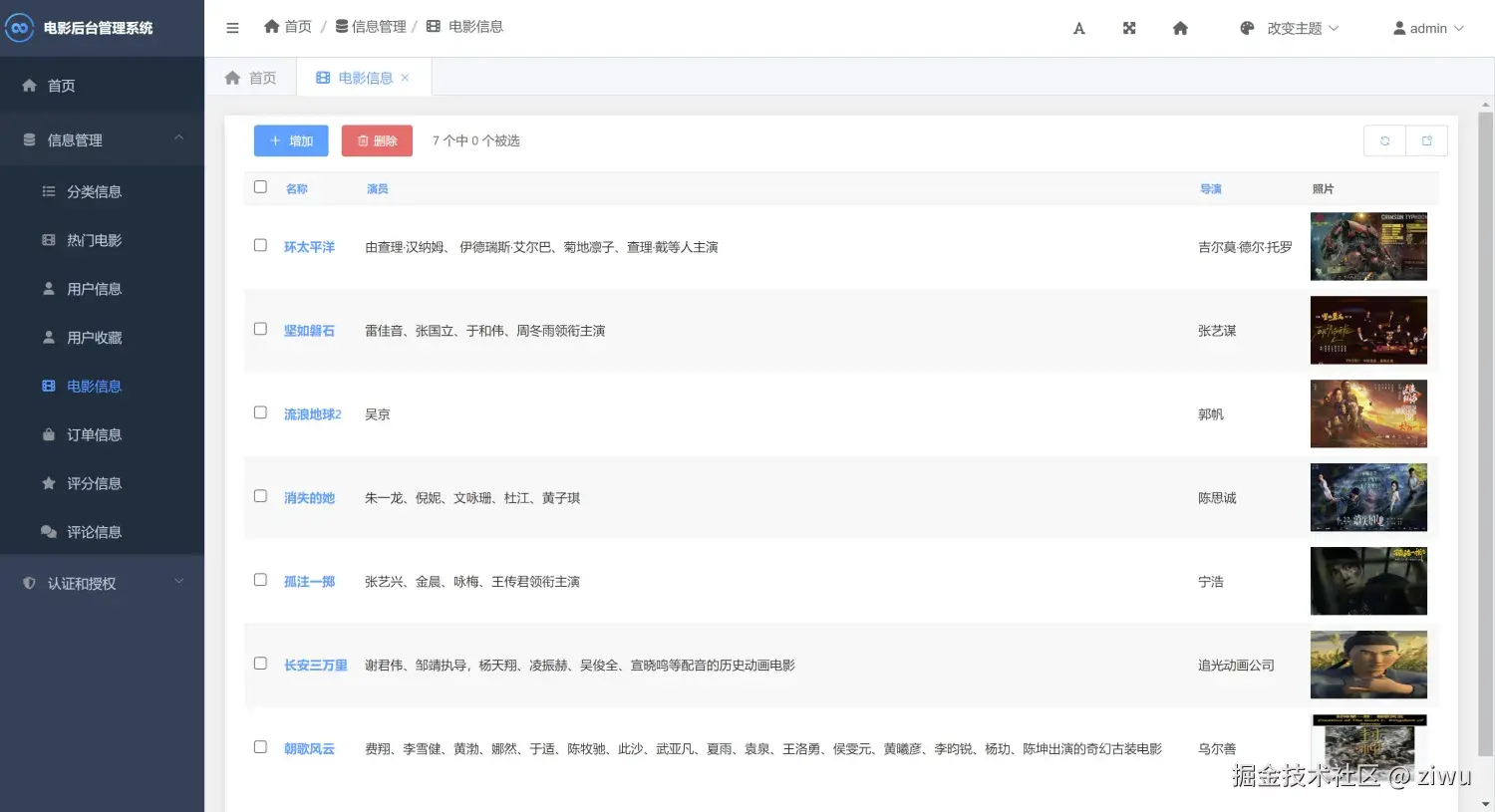The width and height of the screenshot is (1495, 812).
Task: Click the home icon in top-right toolbar
Action: [x=1180, y=28]
